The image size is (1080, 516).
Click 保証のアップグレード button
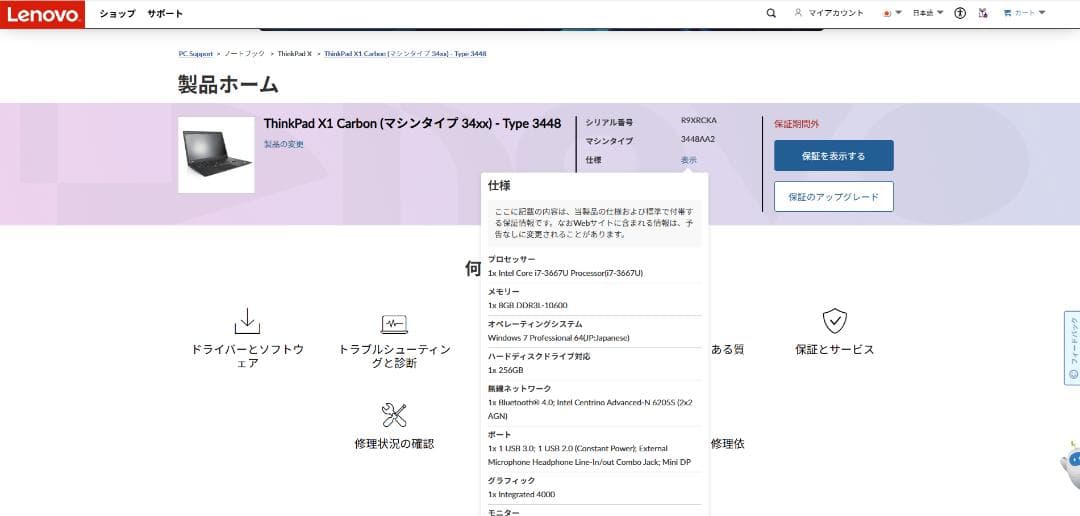coord(833,197)
